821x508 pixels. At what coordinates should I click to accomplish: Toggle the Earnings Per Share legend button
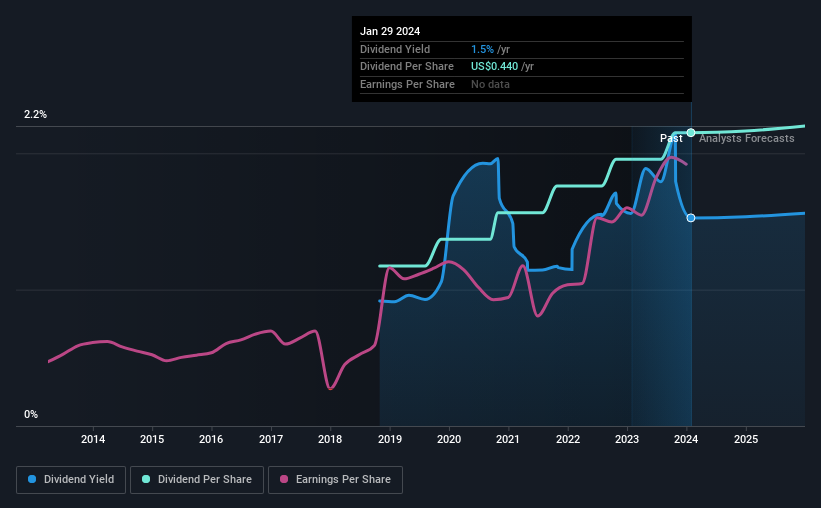click(335, 479)
